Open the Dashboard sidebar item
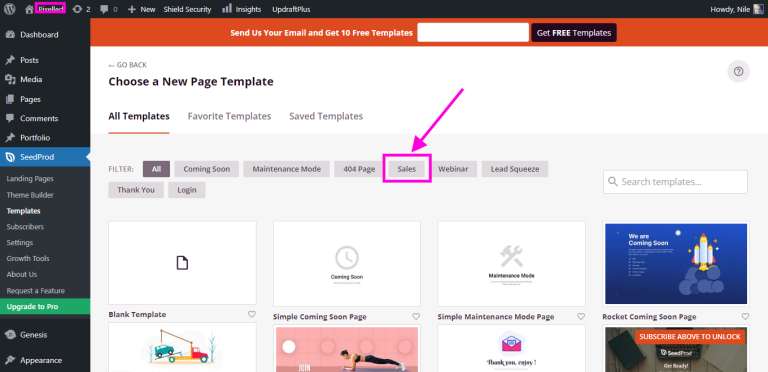768x372 pixels. [39, 35]
